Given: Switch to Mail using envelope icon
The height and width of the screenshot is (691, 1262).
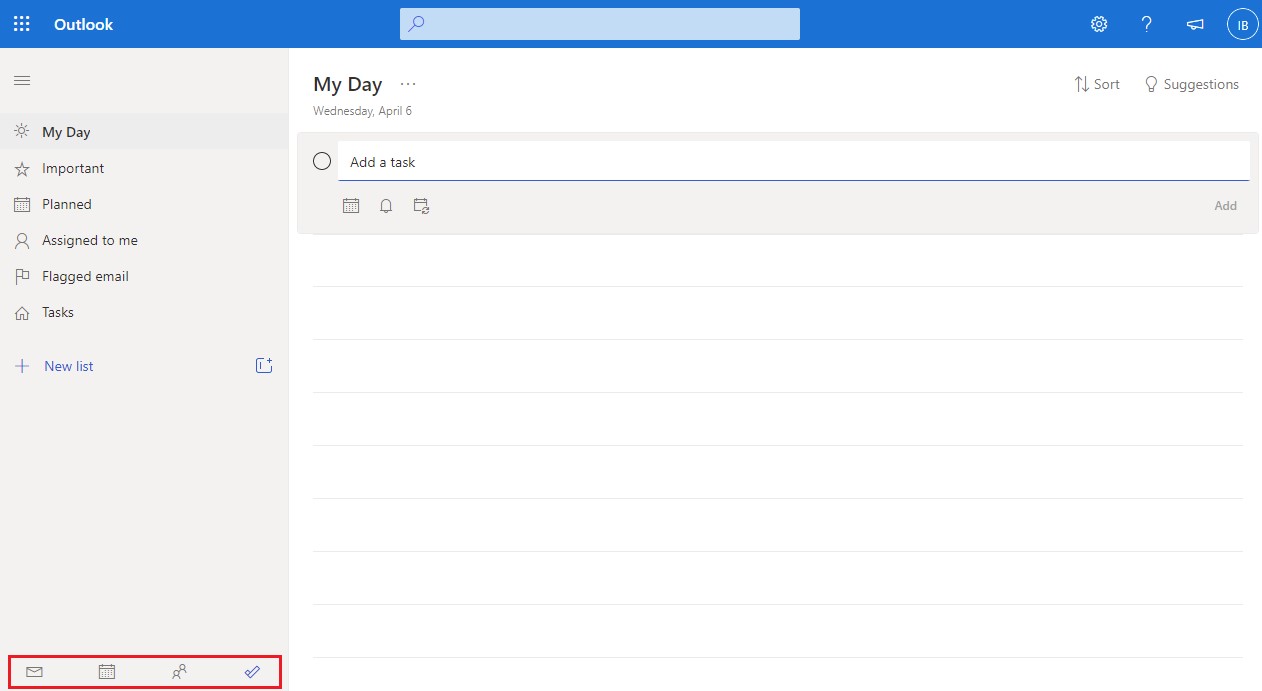Looking at the screenshot, I should pos(34,672).
